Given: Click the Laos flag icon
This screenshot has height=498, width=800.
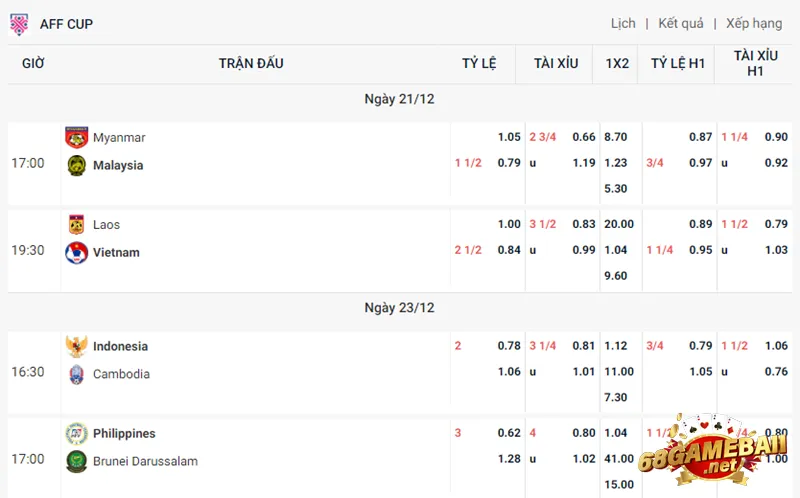Looking at the screenshot, I should (x=76, y=224).
